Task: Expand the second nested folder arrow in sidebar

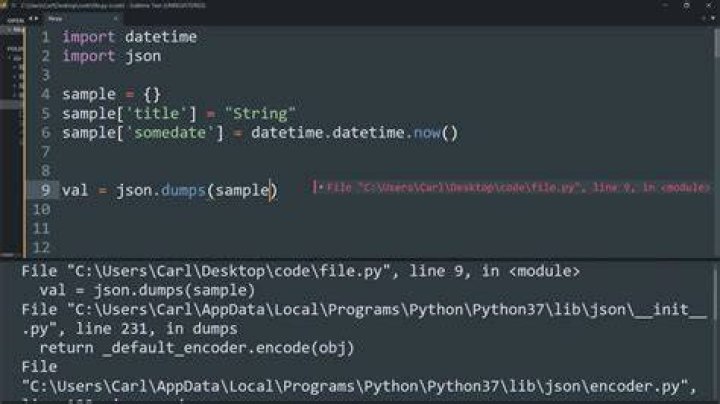Action: coord(14,76)
